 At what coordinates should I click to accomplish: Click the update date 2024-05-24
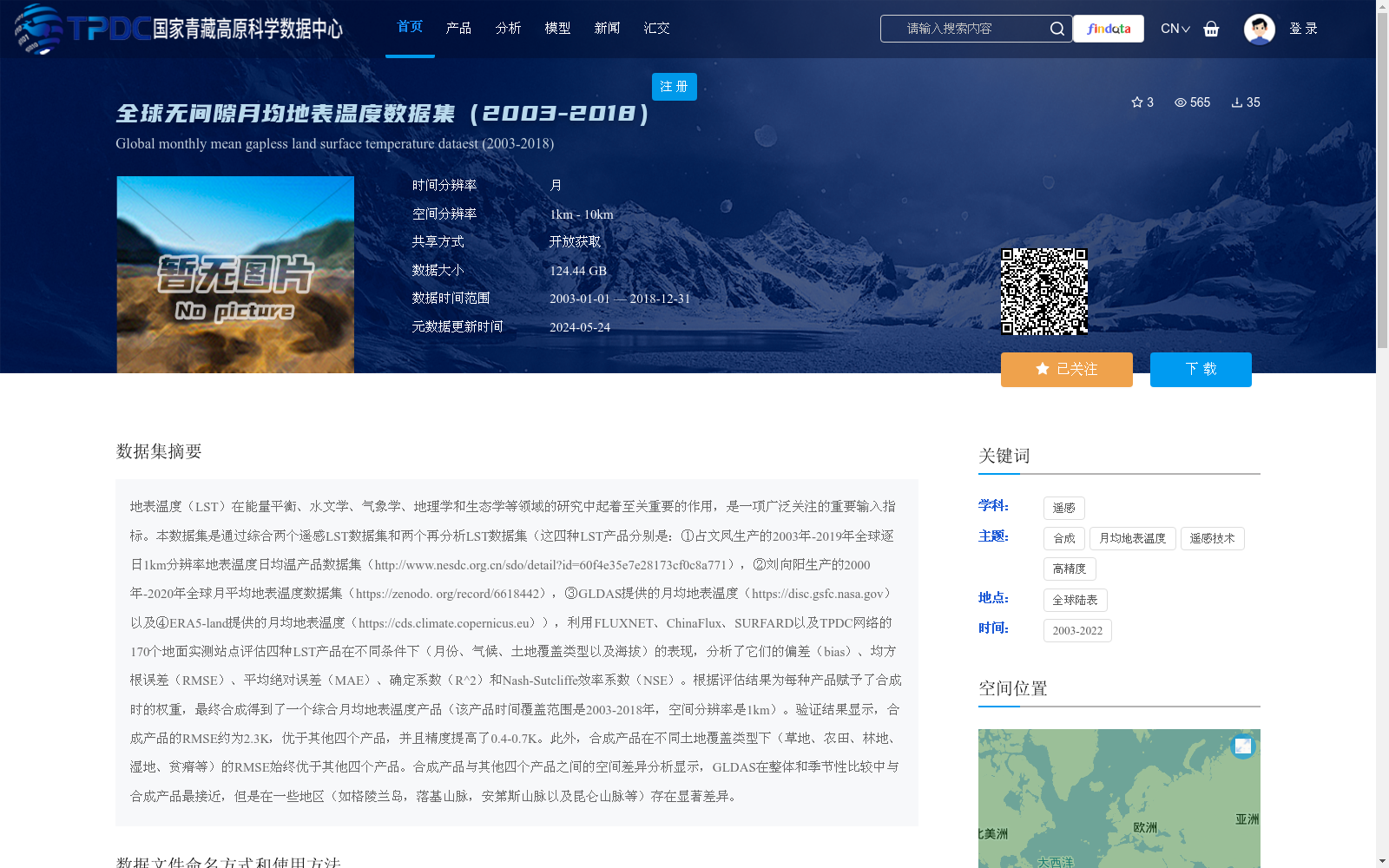point(580,327)
